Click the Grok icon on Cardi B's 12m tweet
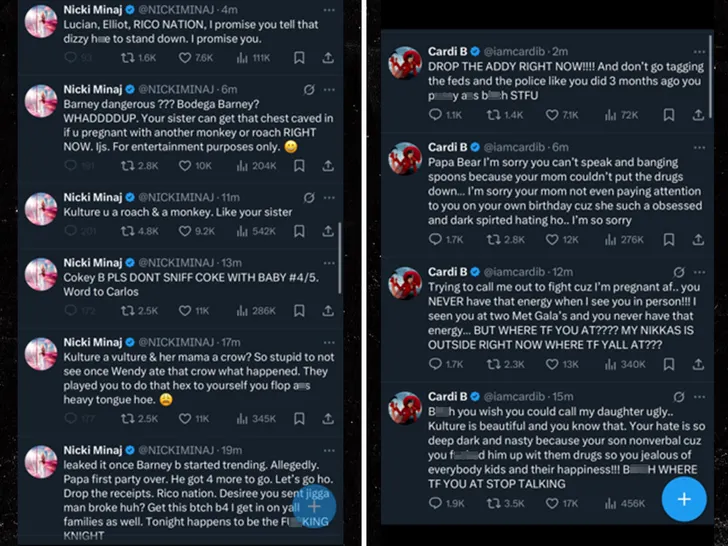 (677, 271)
